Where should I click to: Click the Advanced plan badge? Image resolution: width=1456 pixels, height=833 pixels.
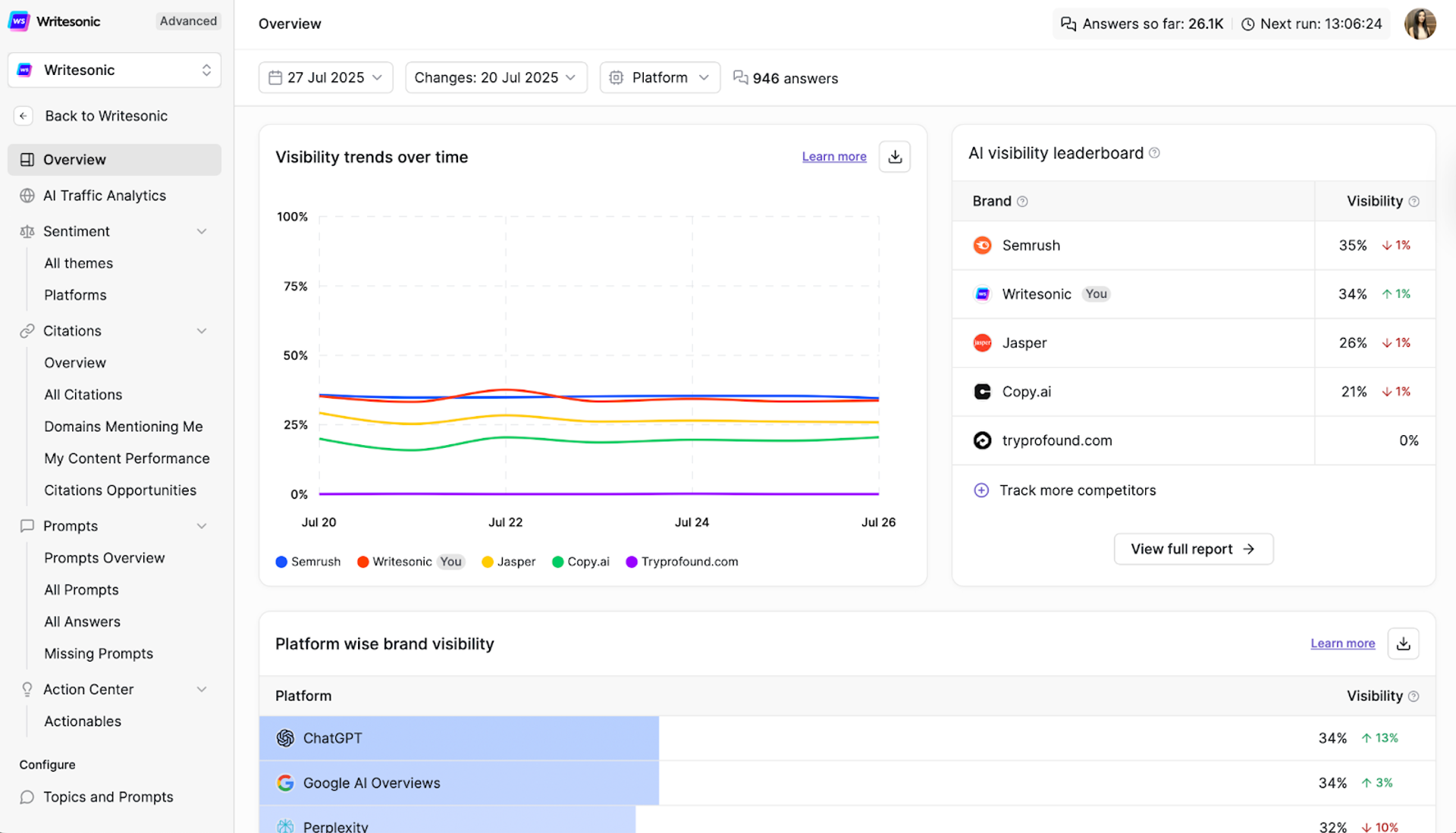(x=188, y=21)
